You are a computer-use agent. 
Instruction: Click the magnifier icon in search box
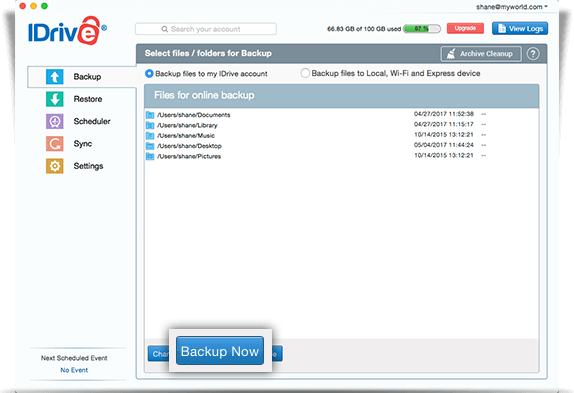point(165,29)
